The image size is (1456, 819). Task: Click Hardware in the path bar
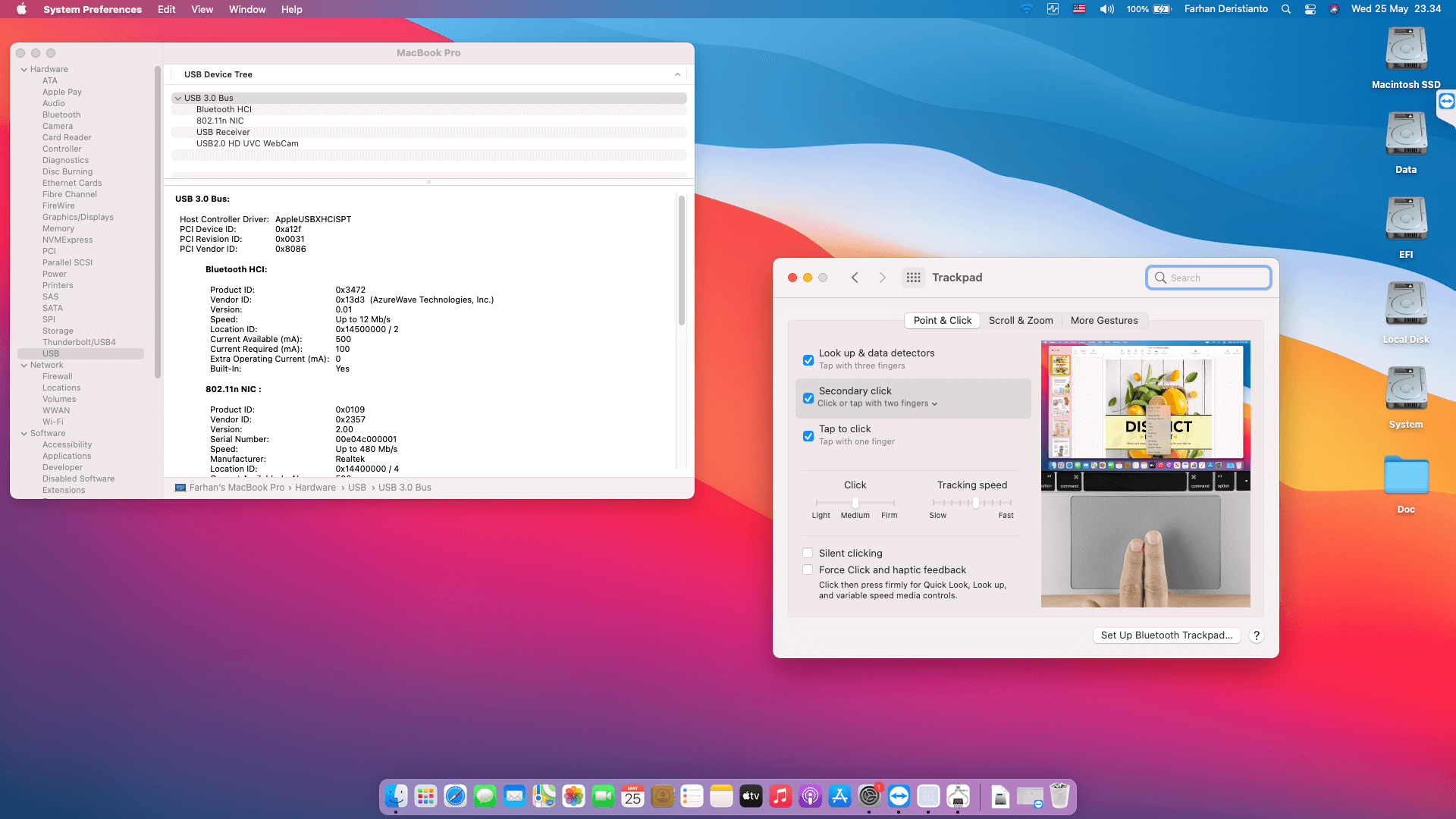point(315,488)
